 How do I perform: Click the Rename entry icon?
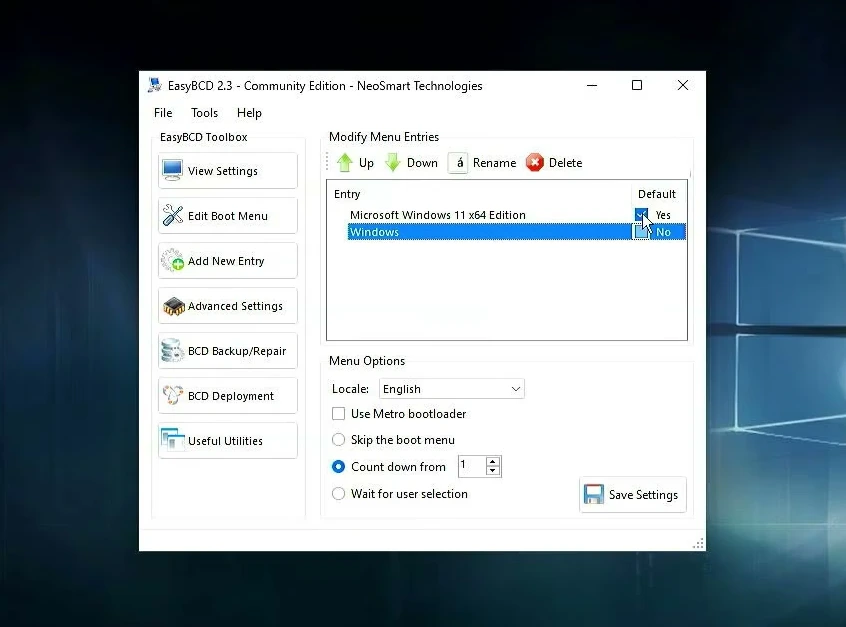[458, 162]
